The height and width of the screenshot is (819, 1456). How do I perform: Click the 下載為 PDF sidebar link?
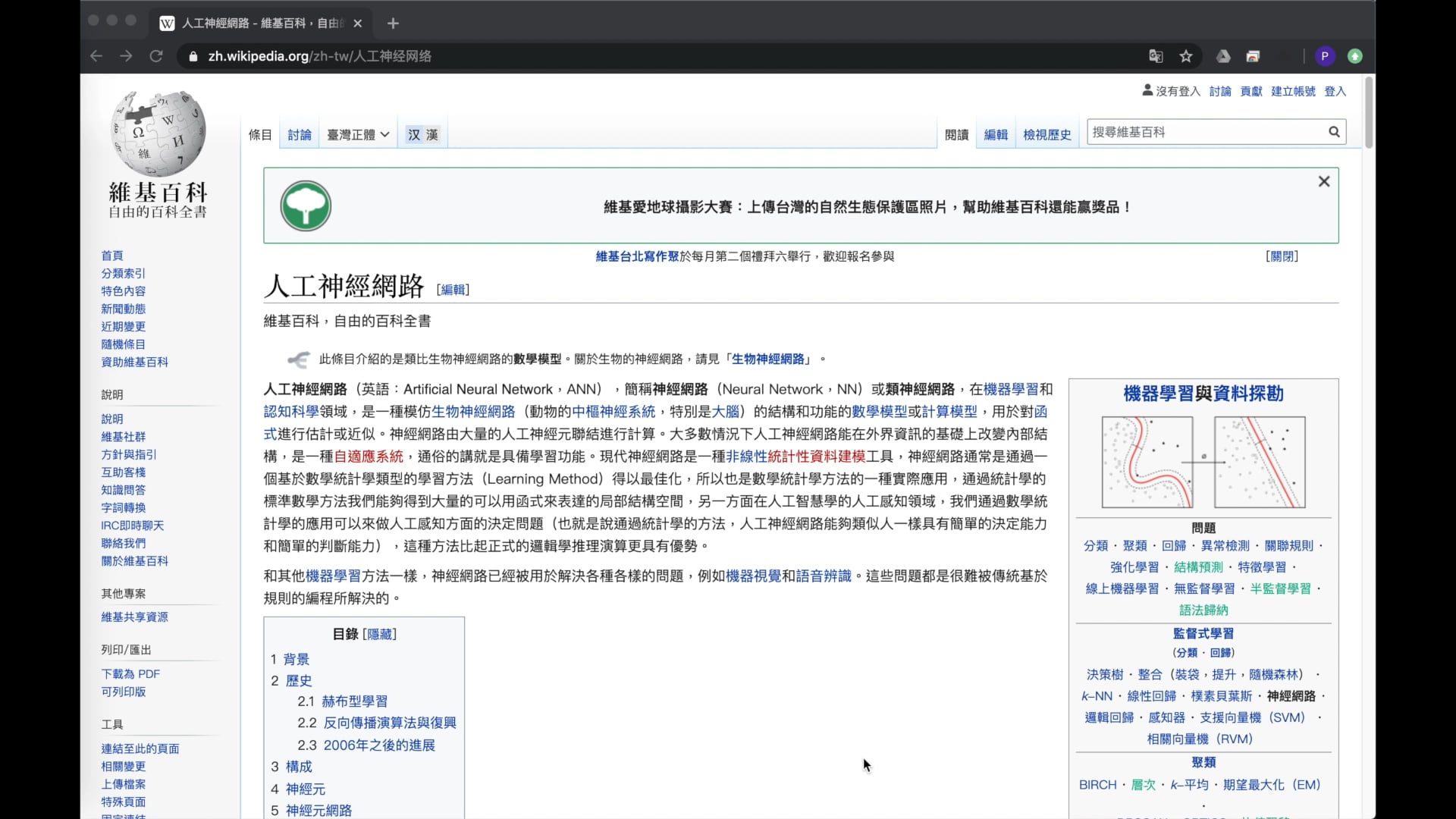(x=130, y=673)
